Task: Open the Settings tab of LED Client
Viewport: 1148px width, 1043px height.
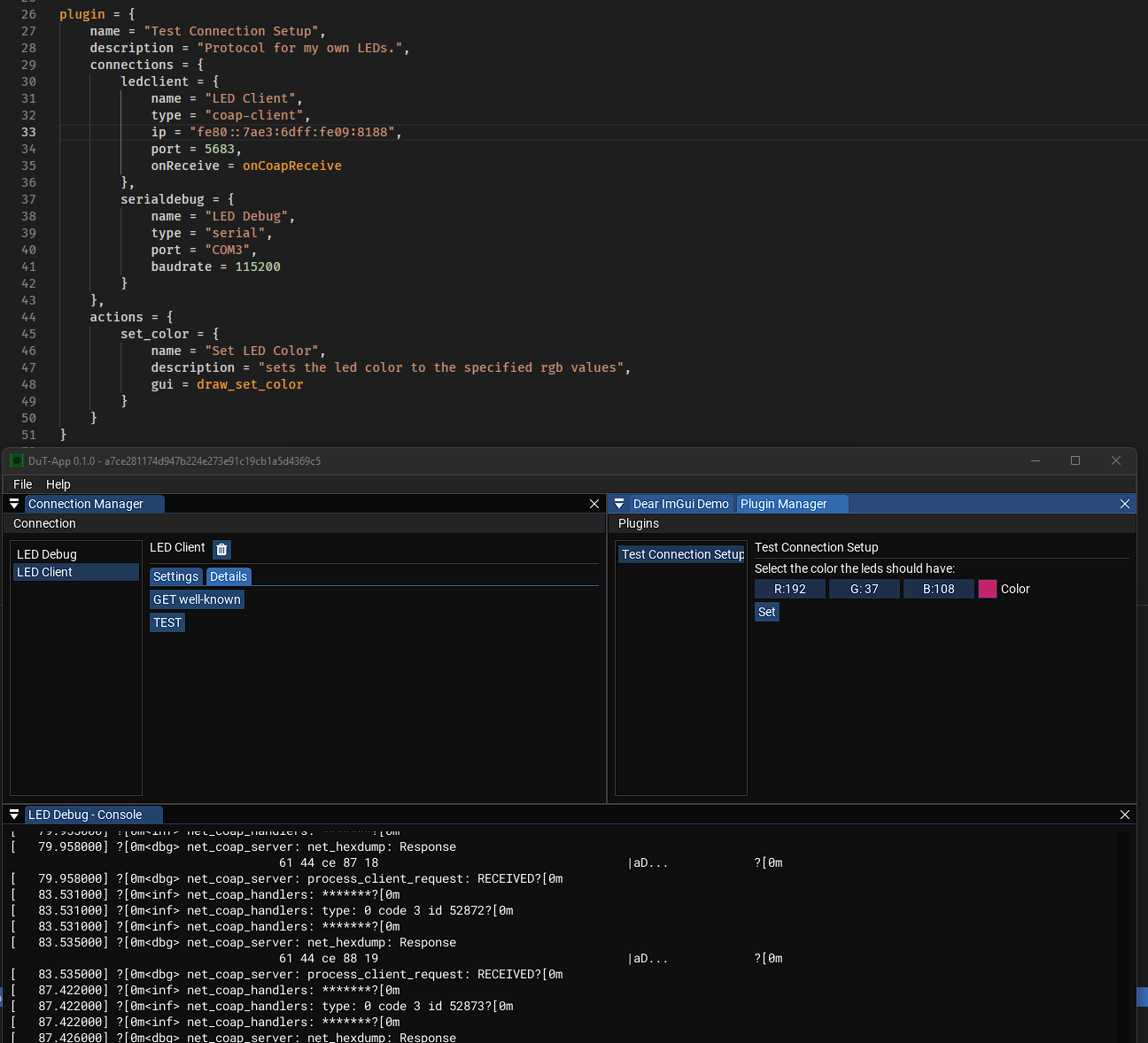Action: pyautogui.click(x=175, y=576)
